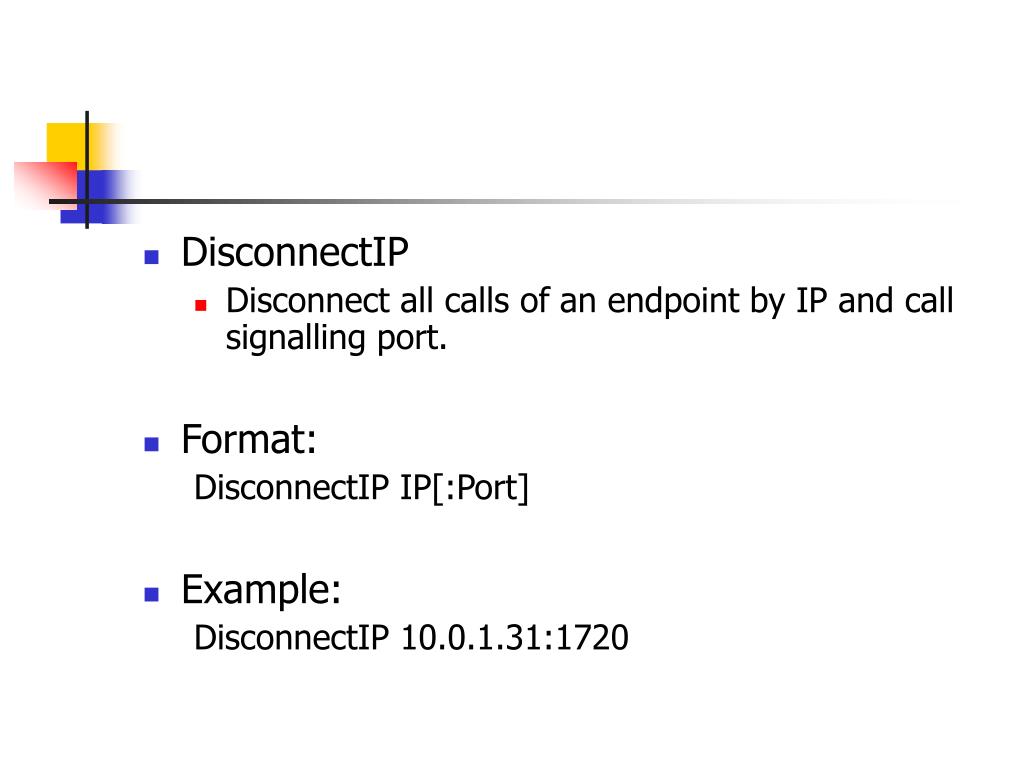Click the Format: heading

click(249, 439)
